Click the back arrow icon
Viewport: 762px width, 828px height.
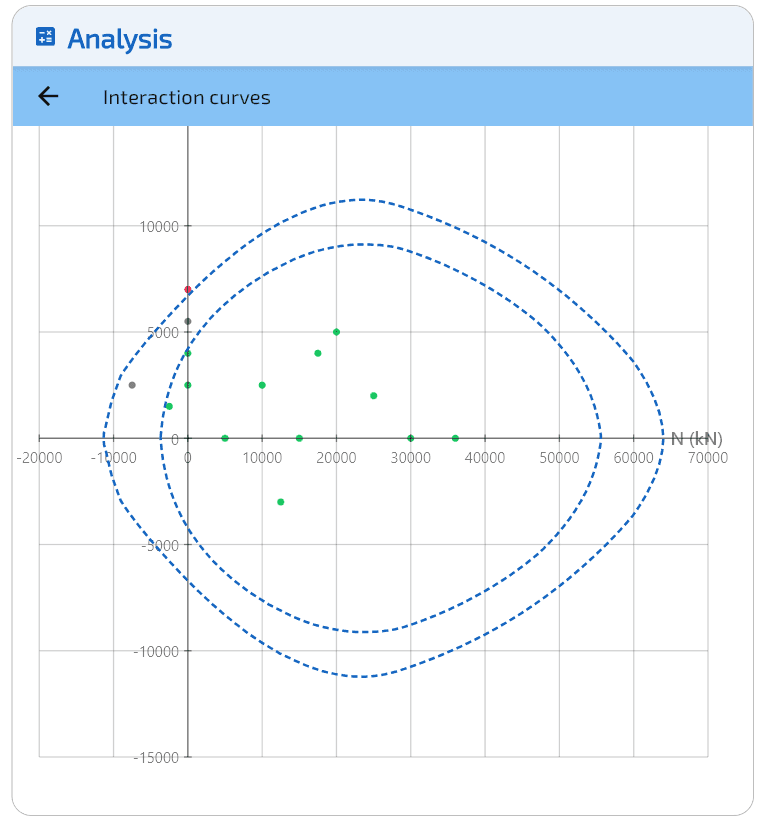(x=48, y=96)
